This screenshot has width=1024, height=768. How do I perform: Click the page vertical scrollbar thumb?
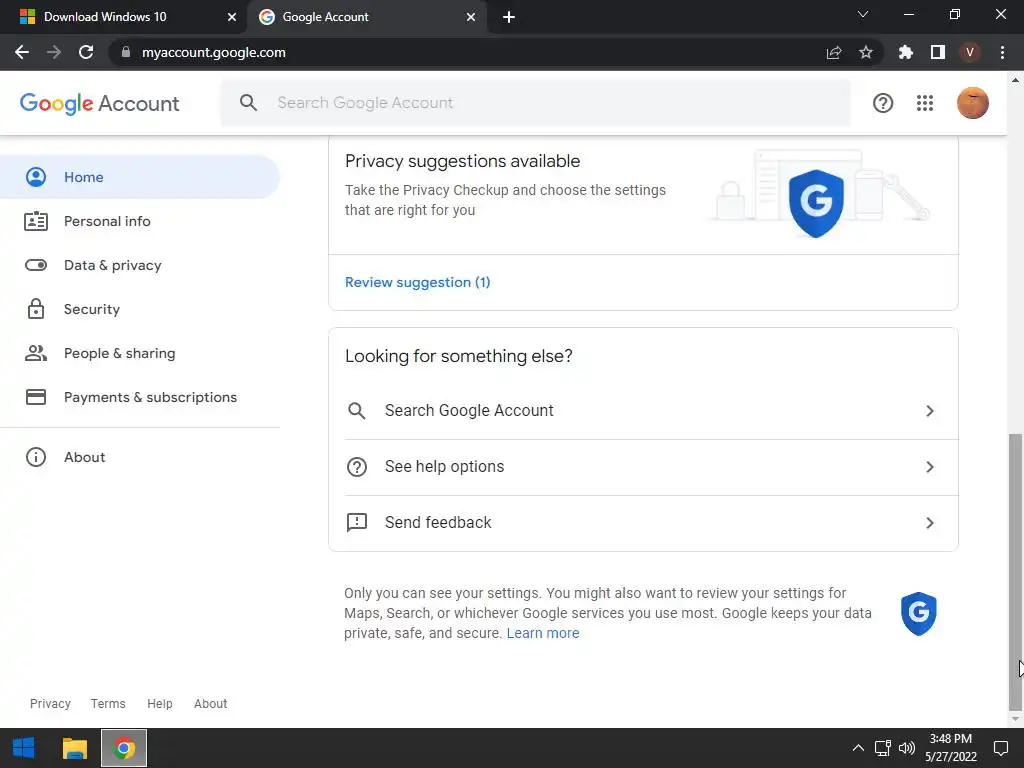pos(1015,571)
